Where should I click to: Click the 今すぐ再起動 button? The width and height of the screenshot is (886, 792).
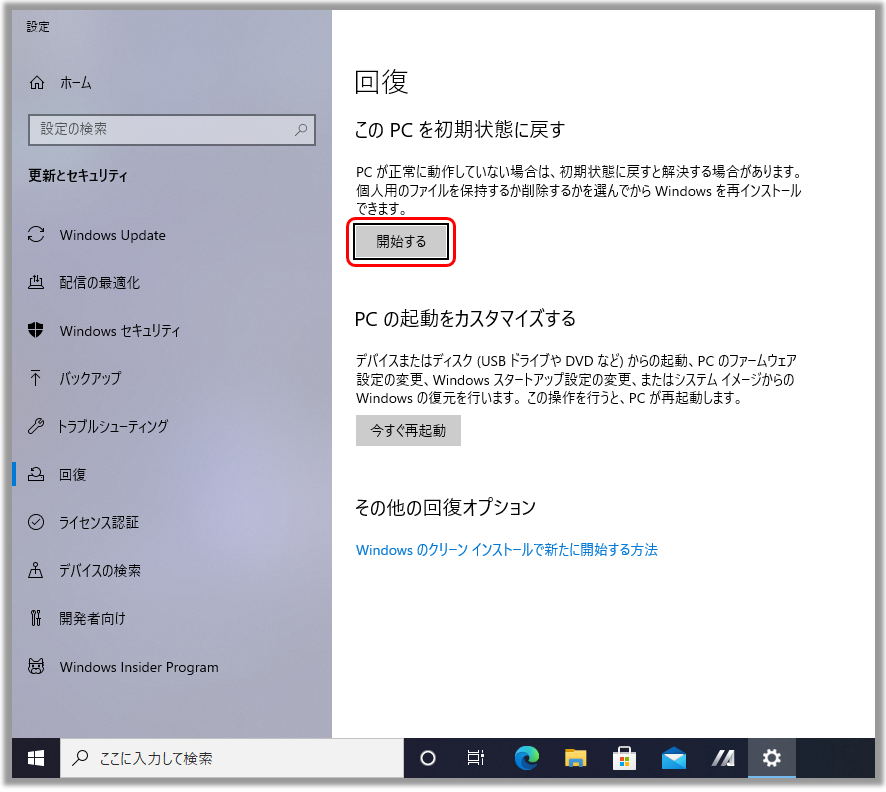pyautogui.click(x=408, y=430)
